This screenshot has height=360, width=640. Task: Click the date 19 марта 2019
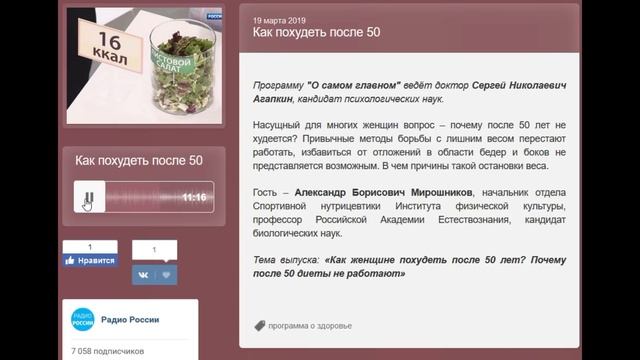279,20
